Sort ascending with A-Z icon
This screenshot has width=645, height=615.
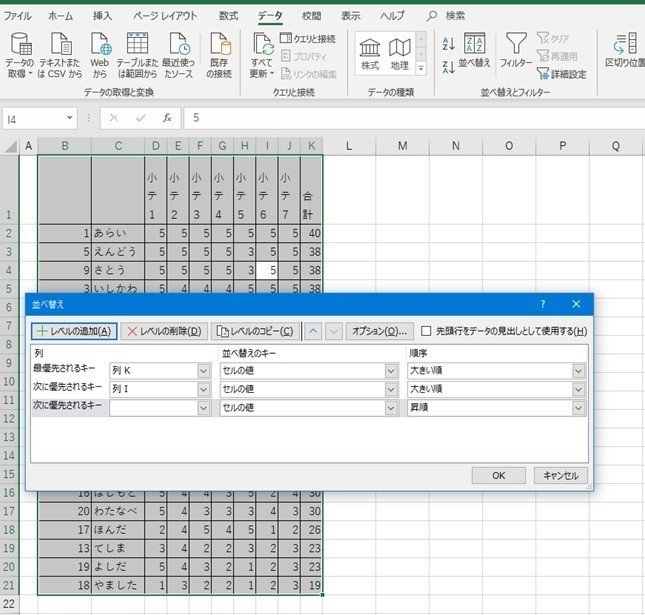448,44
